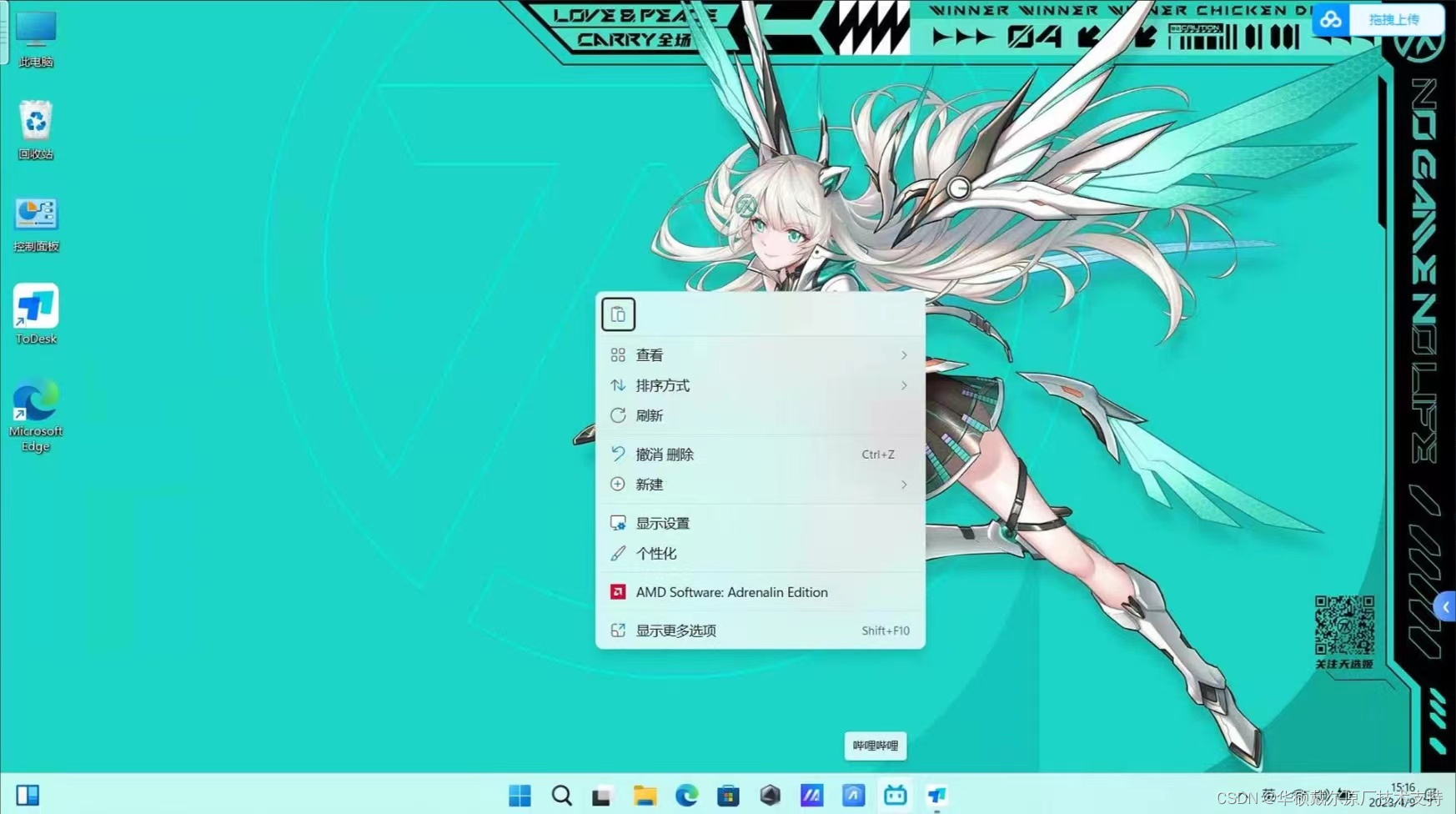Image resolution: width=1456 pixels, height=814 pixels.
Task: Expand arrow next to 查看
Action: coord(904,355)
